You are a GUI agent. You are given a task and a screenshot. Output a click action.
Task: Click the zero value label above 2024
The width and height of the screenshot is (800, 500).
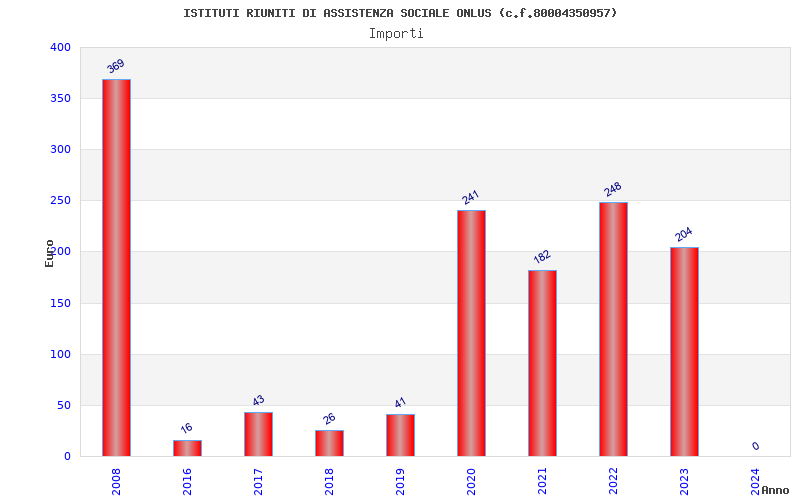[756, 446]
